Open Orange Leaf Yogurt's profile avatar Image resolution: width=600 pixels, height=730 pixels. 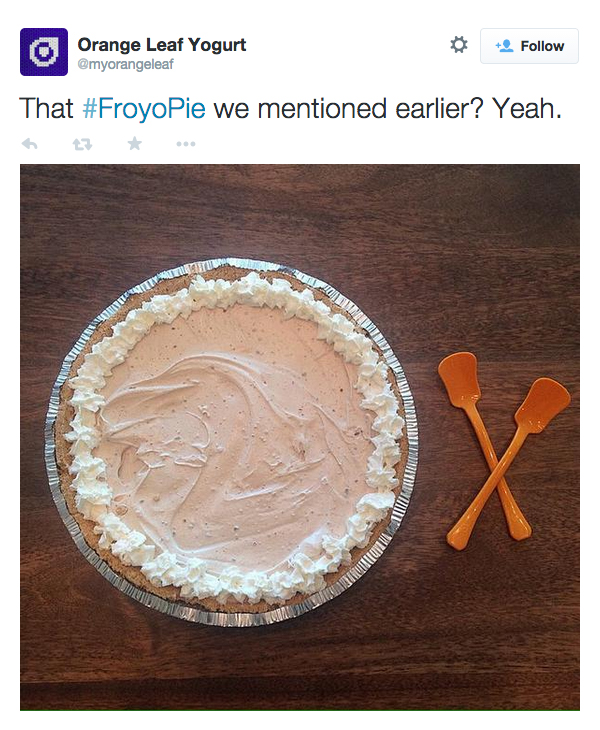pyautogui.click(x=44, y=52)
